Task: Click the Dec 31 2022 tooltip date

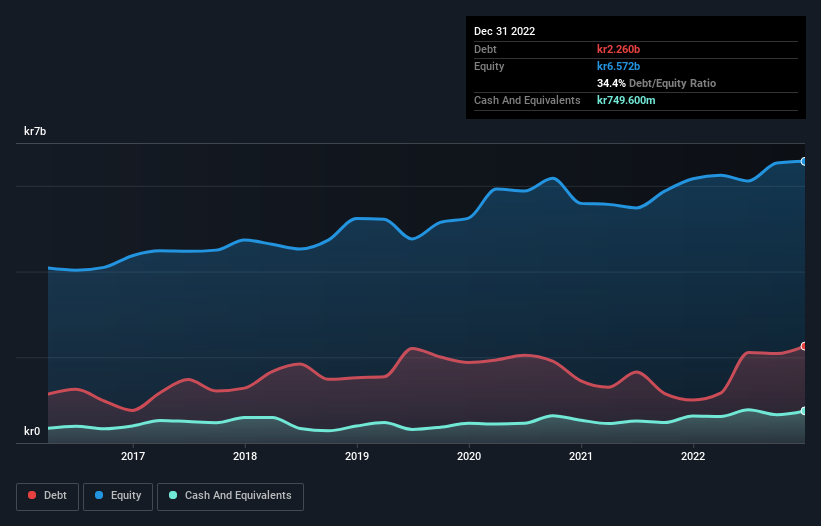Action: (505, 31)
